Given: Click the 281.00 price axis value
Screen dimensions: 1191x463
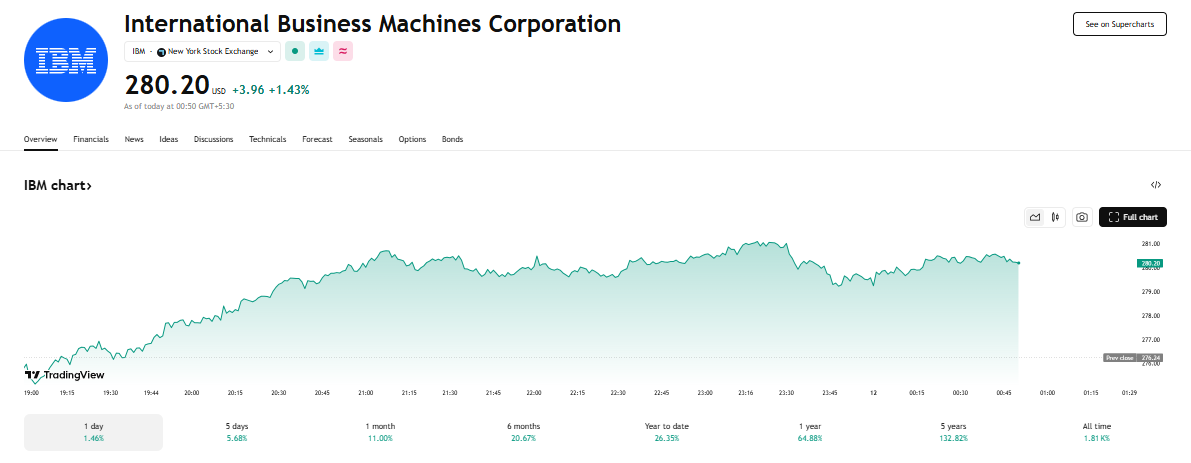Looking at the screenshot, I should [x=1150, y=244].
